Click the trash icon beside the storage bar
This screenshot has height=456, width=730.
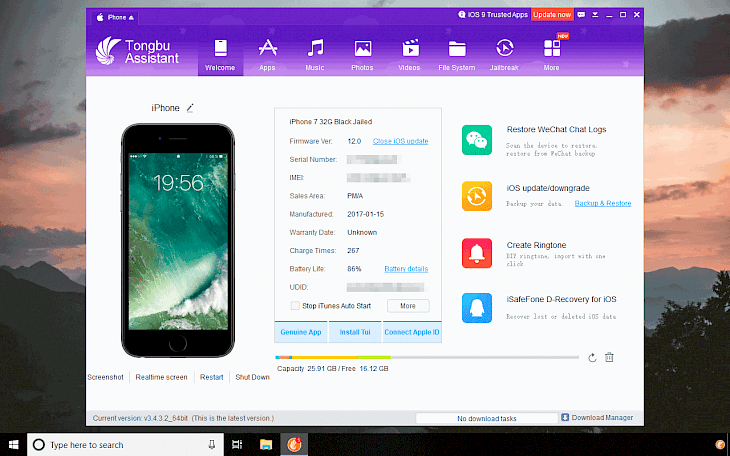point(609,357)
